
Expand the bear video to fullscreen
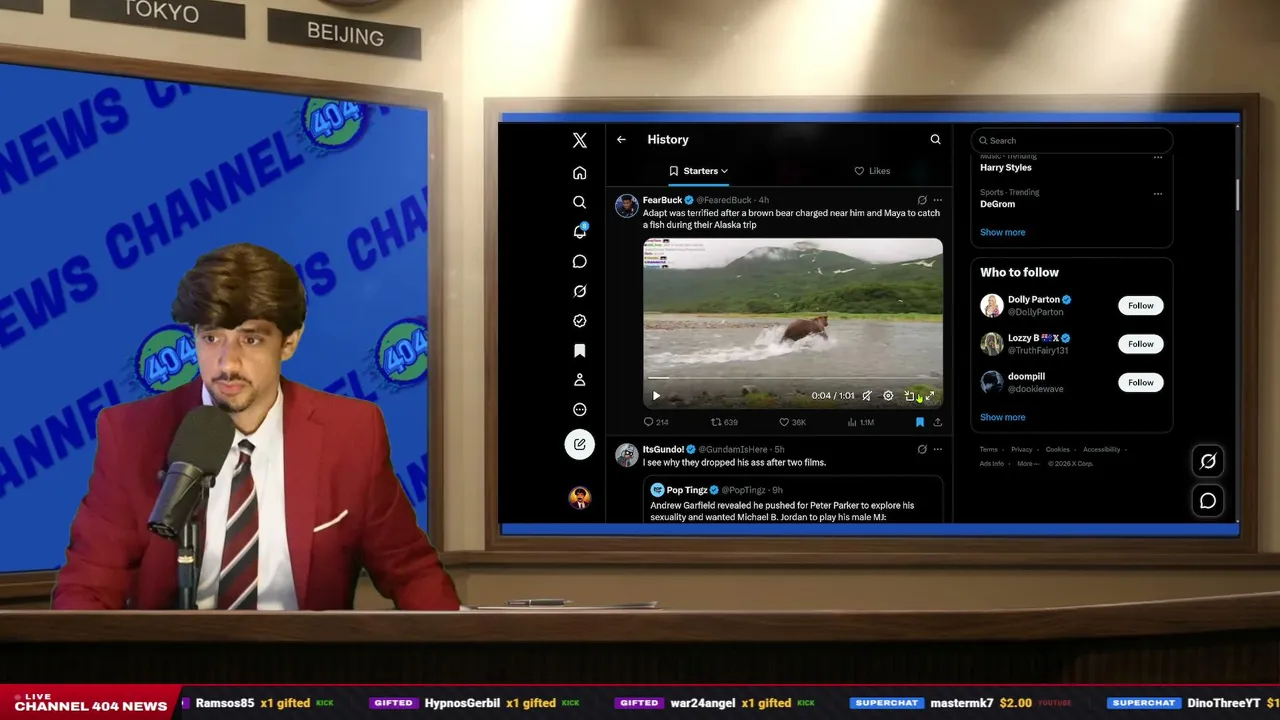point(930,396)
